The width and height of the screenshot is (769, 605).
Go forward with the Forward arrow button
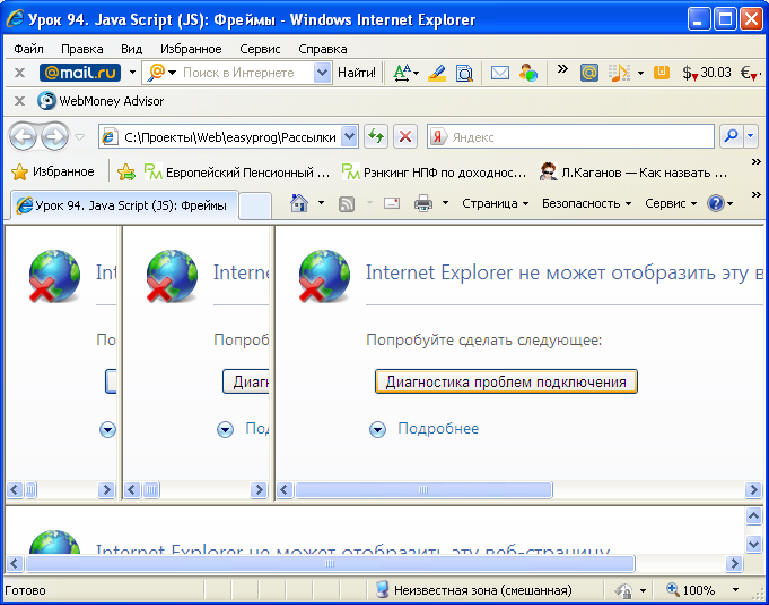pos(54,137)
